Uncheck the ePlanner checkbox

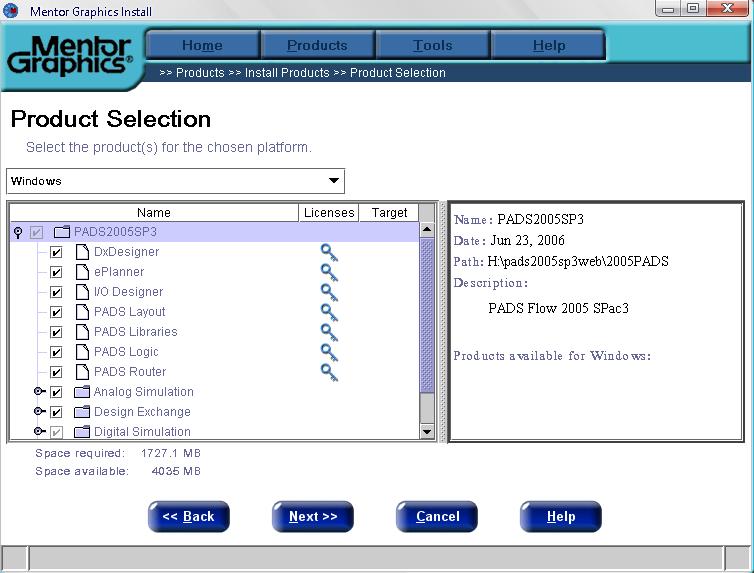[56, 273]
